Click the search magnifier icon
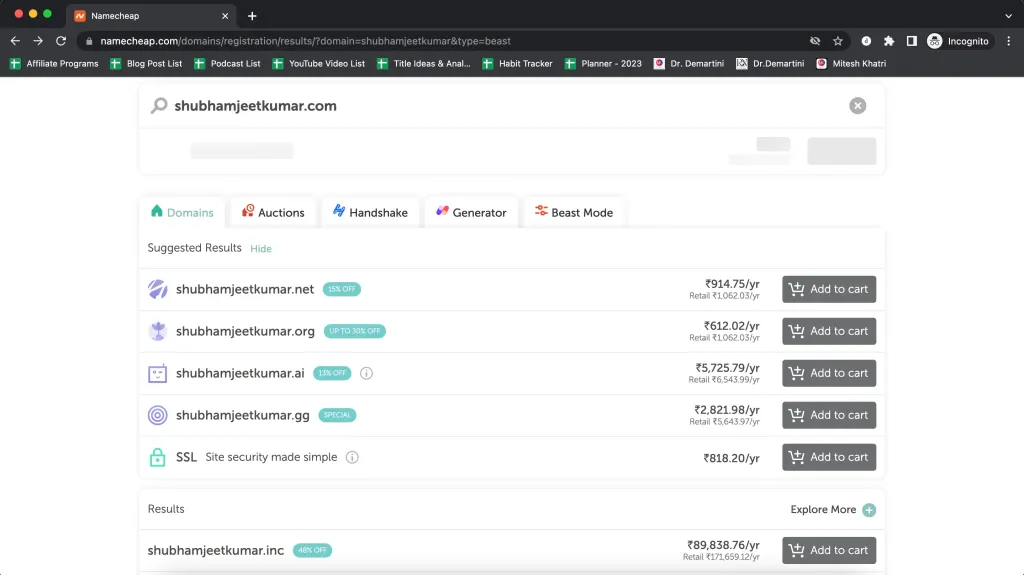Image resolution: width=1024 pixels, height=575 pixels. (159, 105)
